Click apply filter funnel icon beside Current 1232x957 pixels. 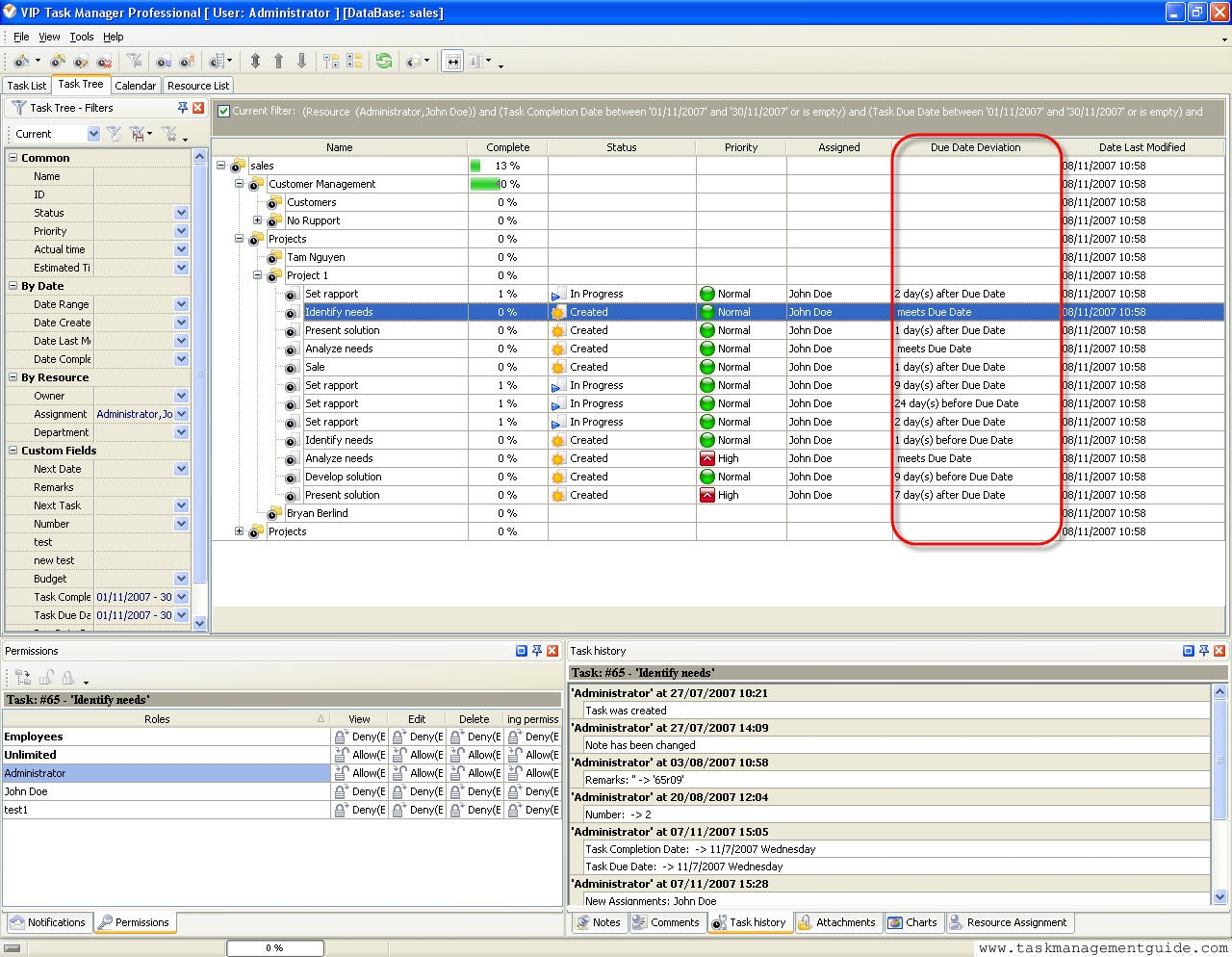[114, 134]
